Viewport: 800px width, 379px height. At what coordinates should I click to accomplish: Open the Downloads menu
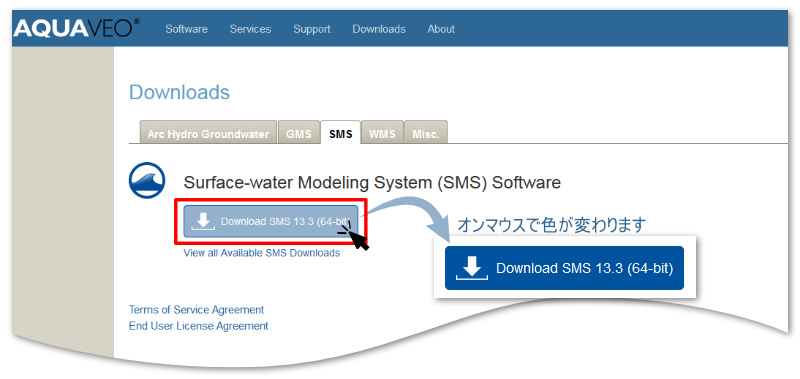(379, 29)
